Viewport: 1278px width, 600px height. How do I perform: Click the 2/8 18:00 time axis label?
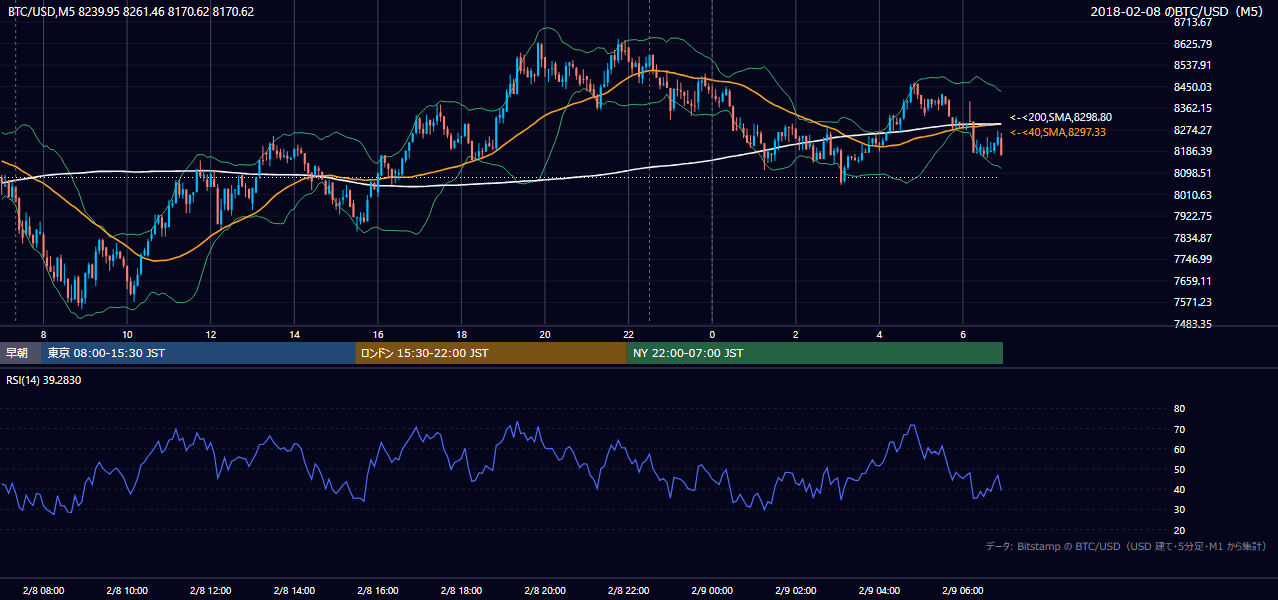tap(461, 590)
